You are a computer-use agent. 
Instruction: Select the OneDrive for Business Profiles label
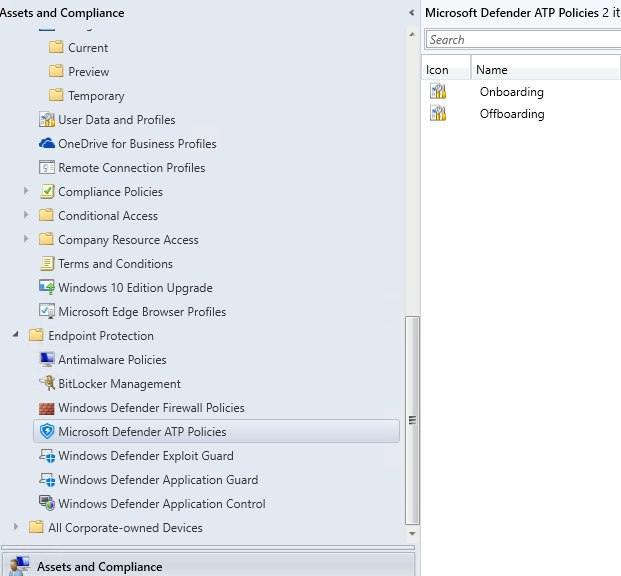(x=137, y=143)
